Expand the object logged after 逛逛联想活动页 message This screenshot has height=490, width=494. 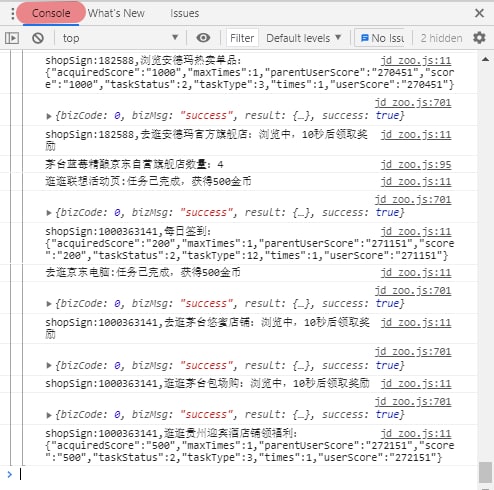(49, 213)
